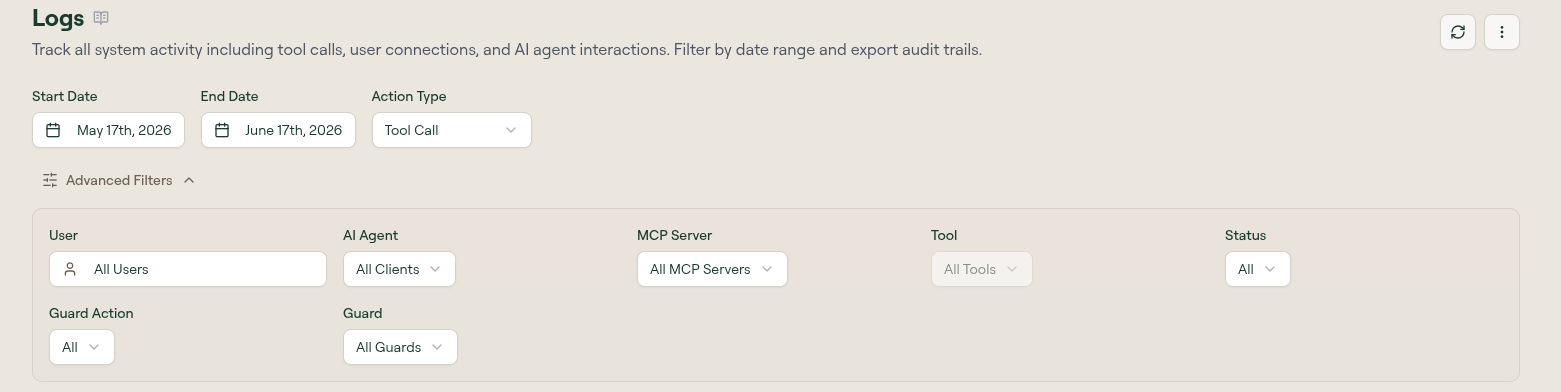Click the MCP Server label
This screenshot has height=392, width=1561.
pos(674,235)
